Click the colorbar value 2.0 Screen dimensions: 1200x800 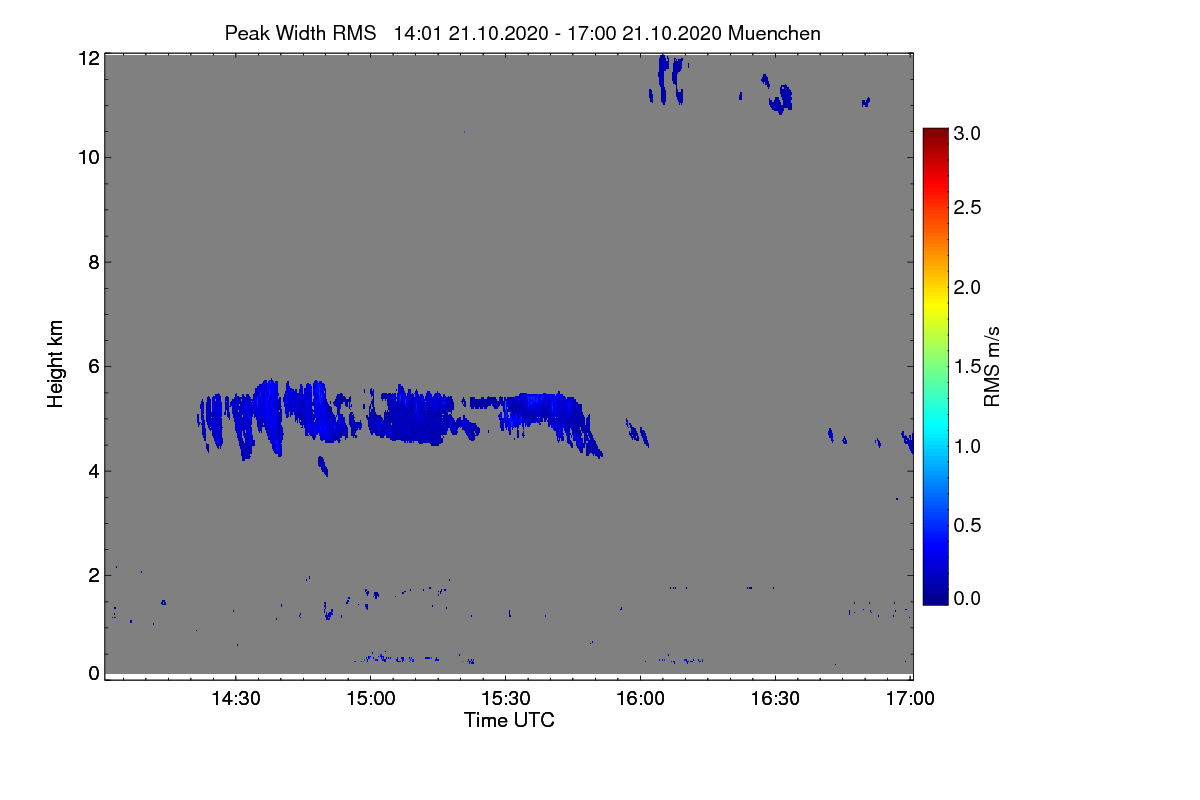pos(966,288)
